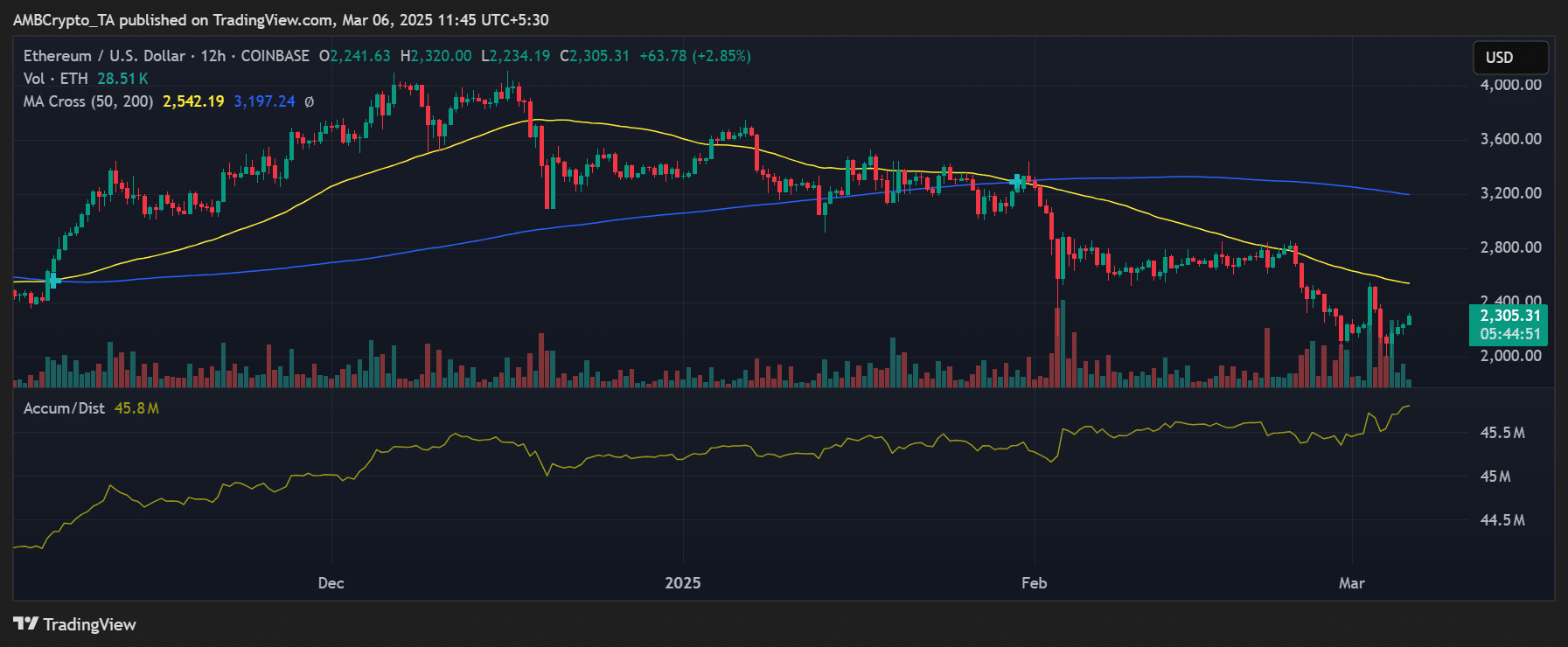Screen dimensions: 1568x647
Task: Click the current price label 2,305.31
Action: click(1510, 316)
